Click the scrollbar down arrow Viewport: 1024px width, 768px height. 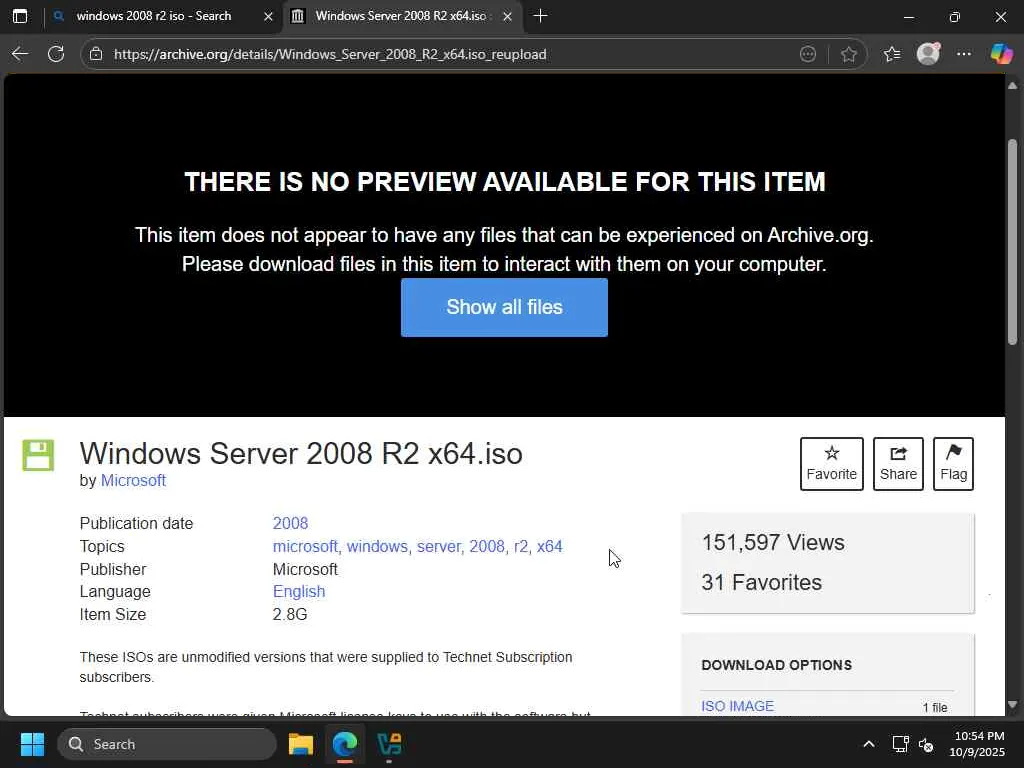(x=1012, y=705)
